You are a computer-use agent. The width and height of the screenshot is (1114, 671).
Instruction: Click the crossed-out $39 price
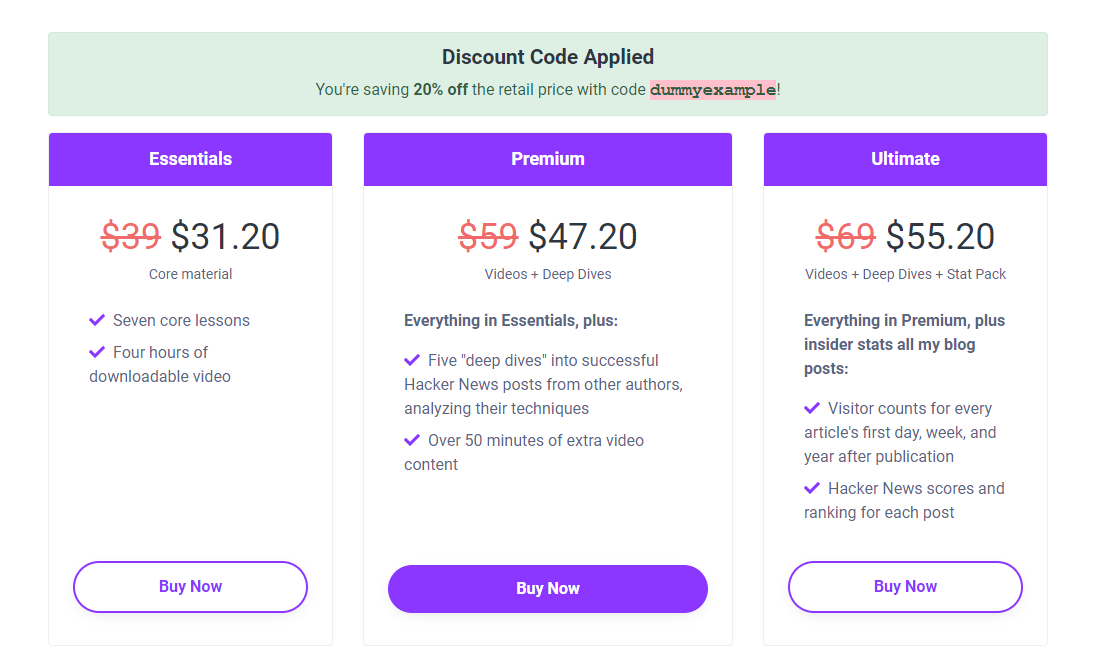[x=131, y=236]
